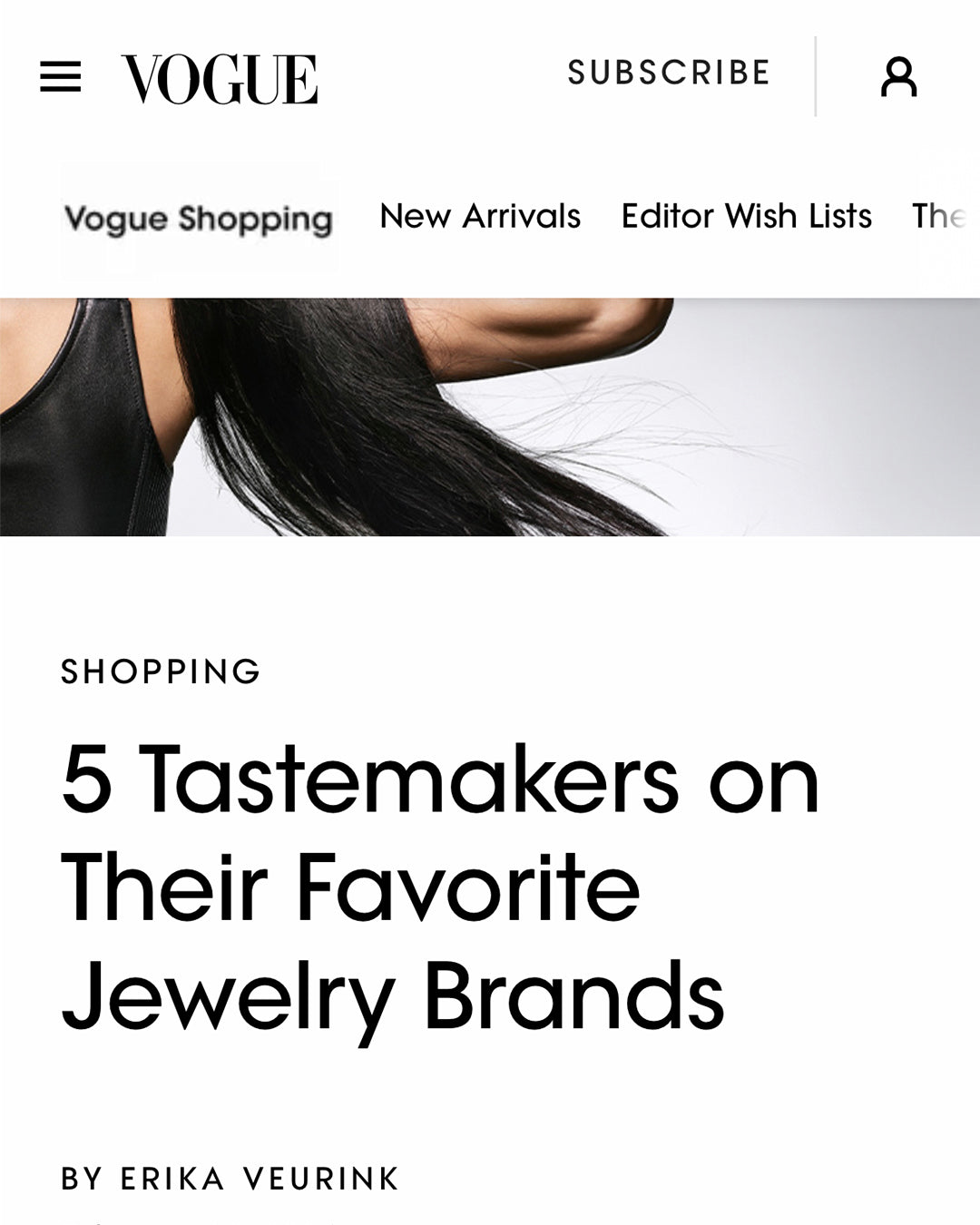Screen dimensions: 980x1225
Task: Open the user account icon
Action: pos(898,77)
